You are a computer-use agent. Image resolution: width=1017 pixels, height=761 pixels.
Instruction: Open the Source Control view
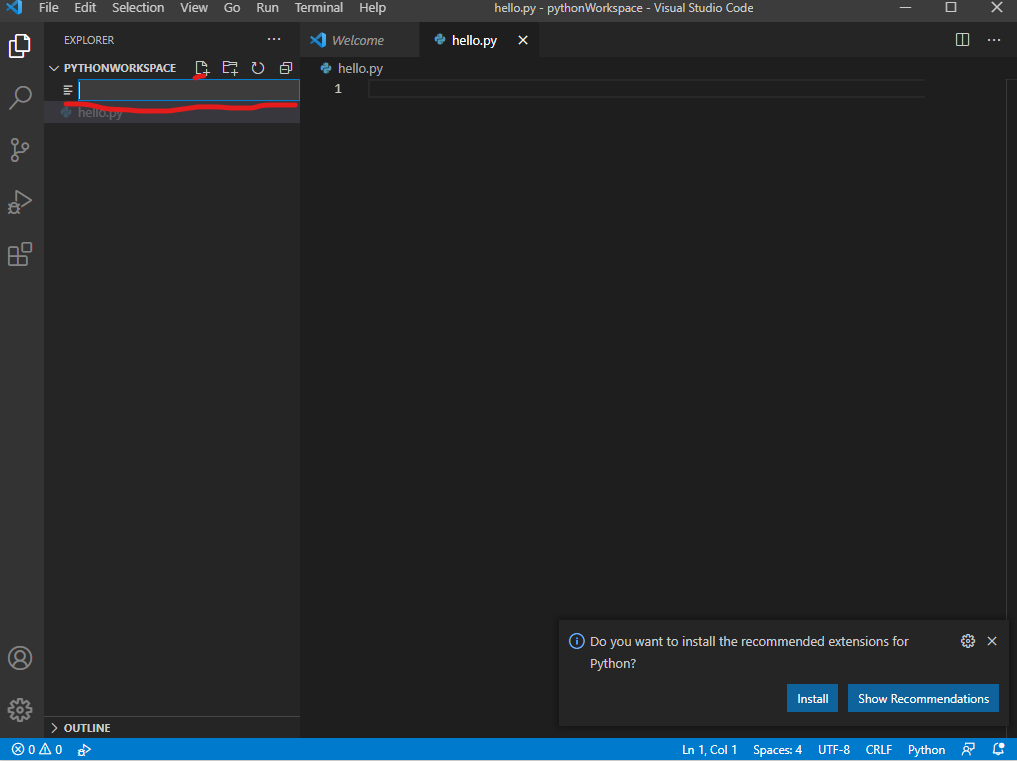(20, 150)
